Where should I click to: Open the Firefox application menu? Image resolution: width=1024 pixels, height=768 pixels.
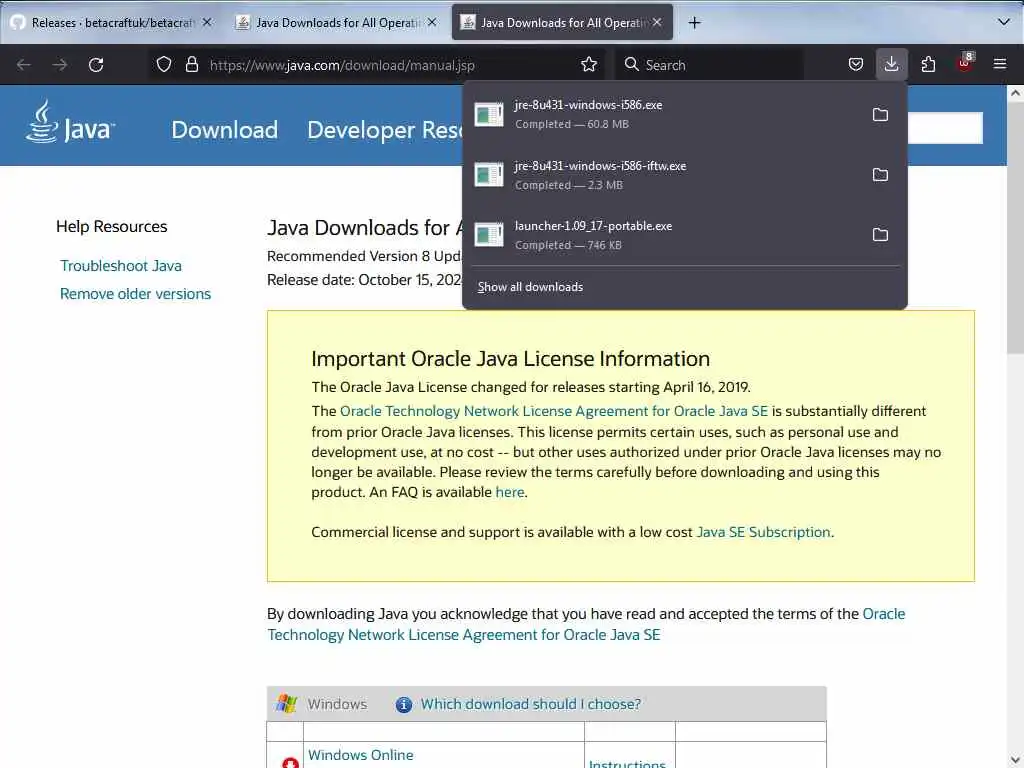click(1000, 65)
